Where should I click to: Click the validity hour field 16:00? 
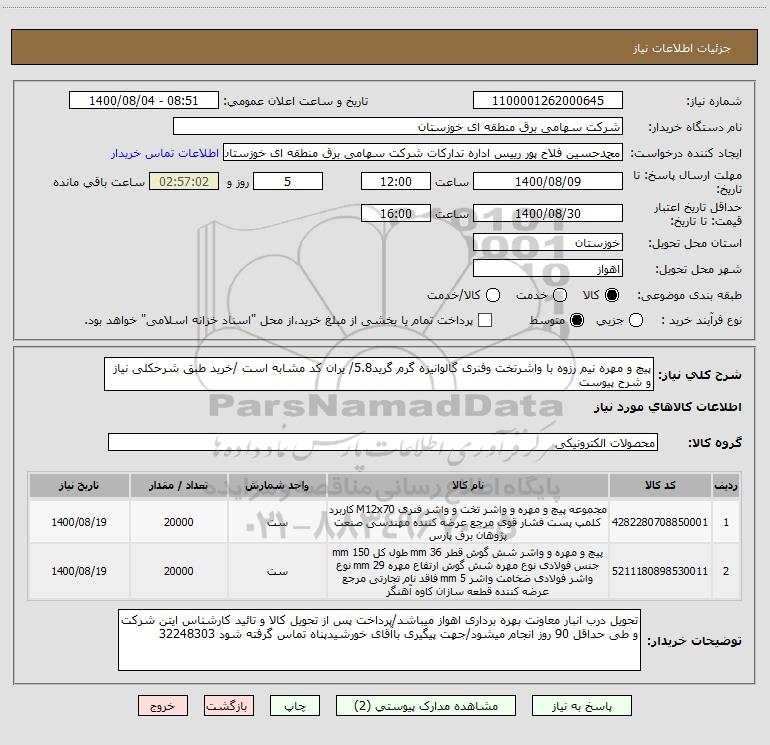tap(396, 213)
